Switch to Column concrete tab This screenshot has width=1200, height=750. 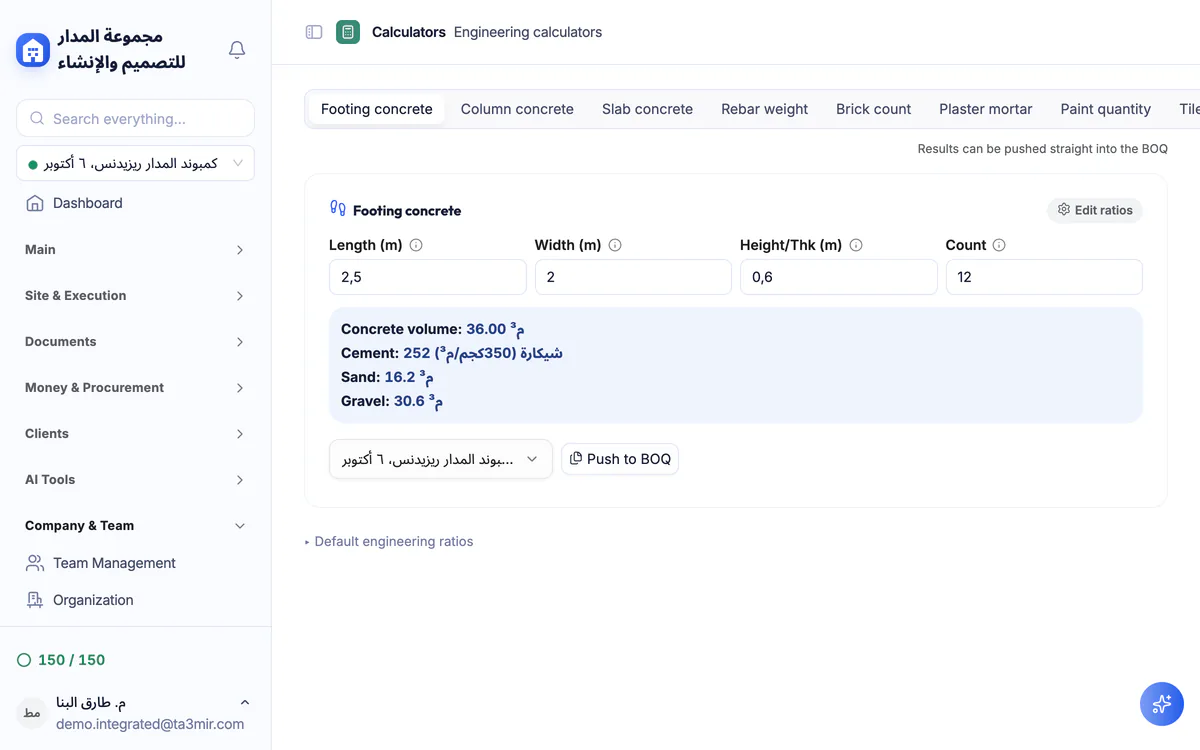click(517, 109)
